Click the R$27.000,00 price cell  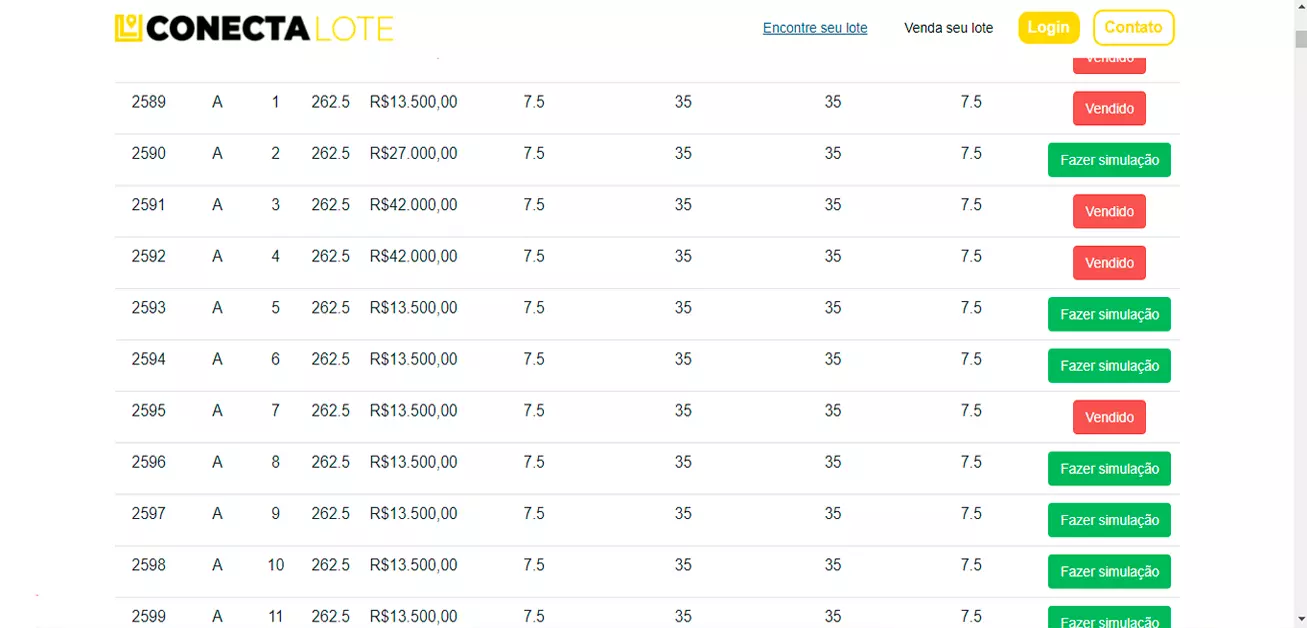[x=413, y=153]
